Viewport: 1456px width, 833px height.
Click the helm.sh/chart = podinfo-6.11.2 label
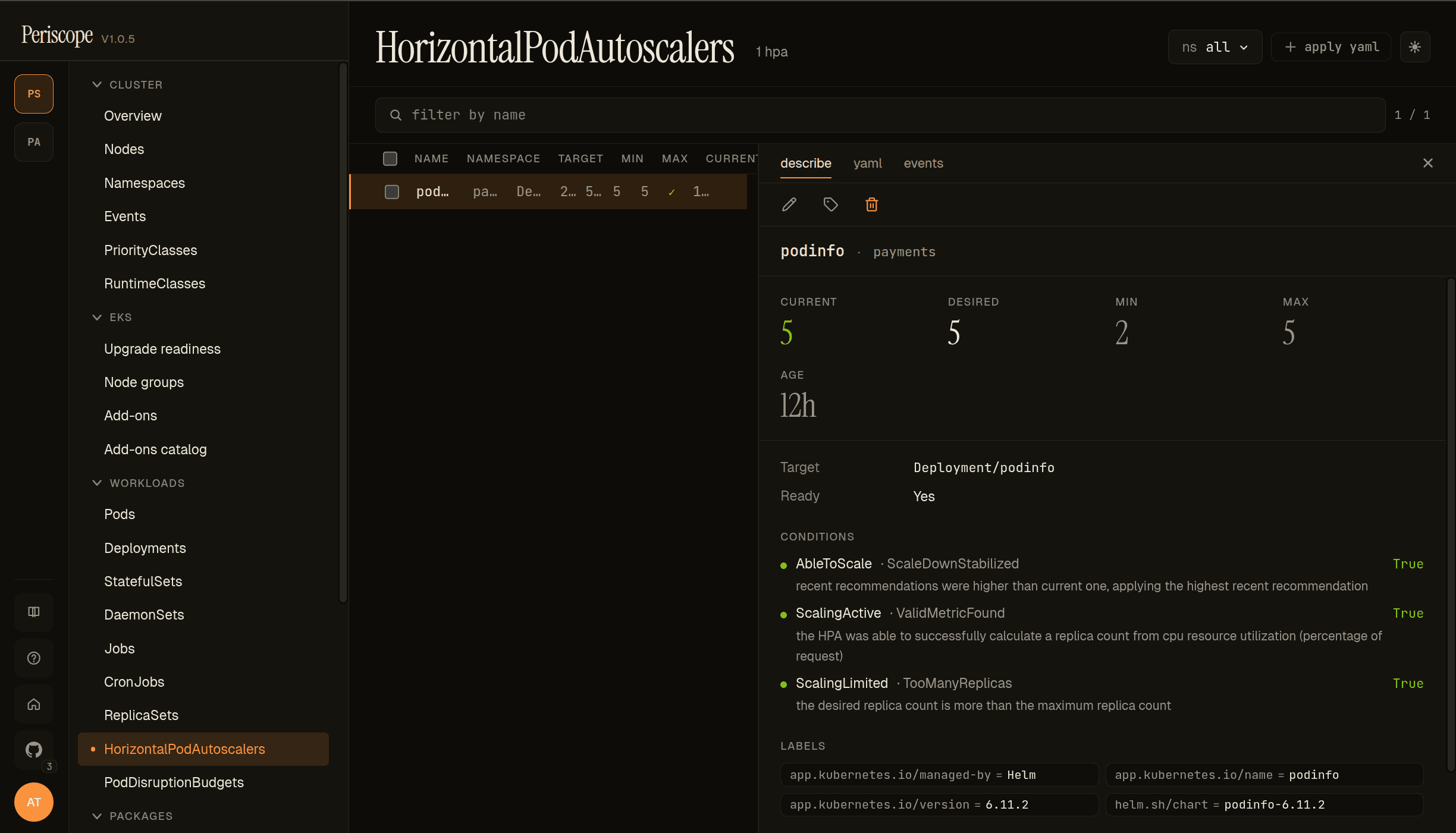coord(1264,804)
